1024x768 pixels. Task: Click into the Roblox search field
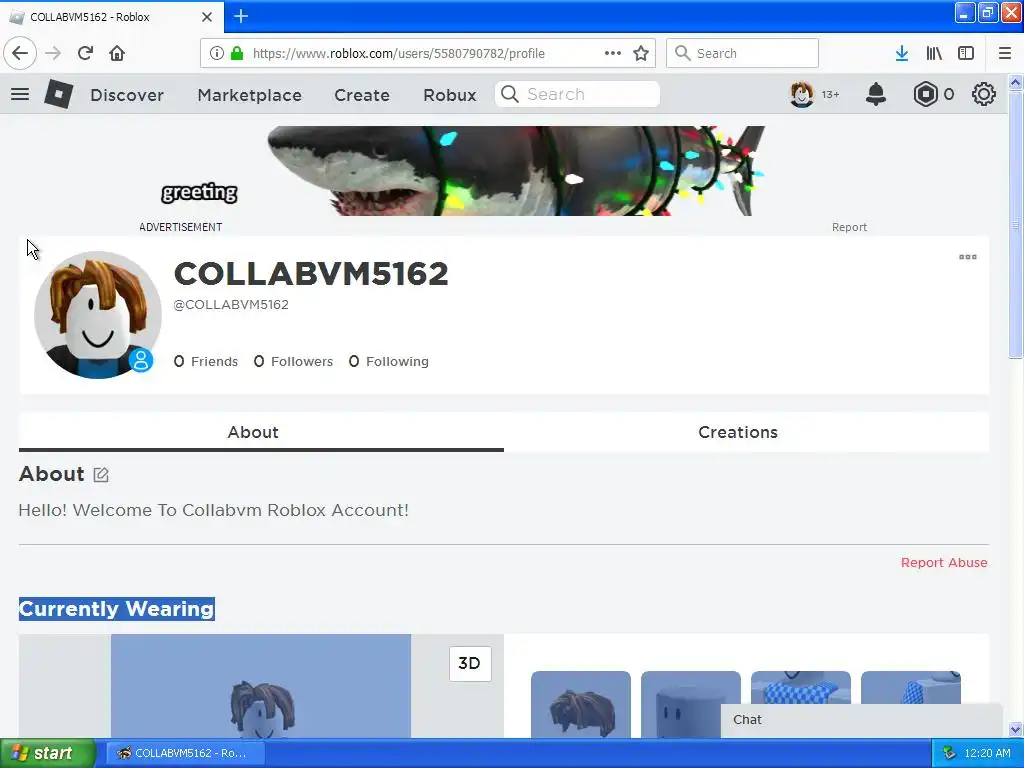coord(577,95)
